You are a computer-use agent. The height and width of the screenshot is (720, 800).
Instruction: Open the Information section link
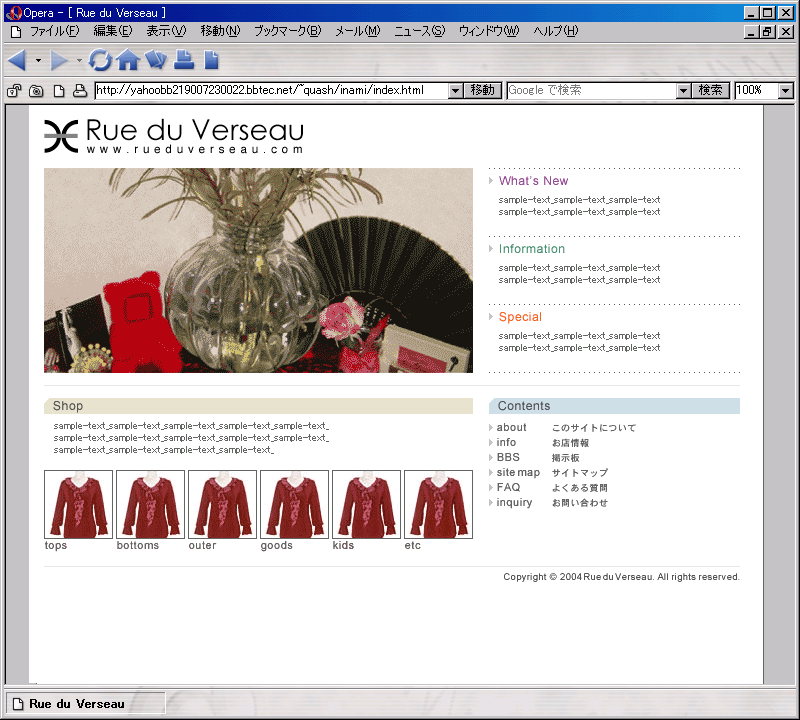[x=532, y=249]
